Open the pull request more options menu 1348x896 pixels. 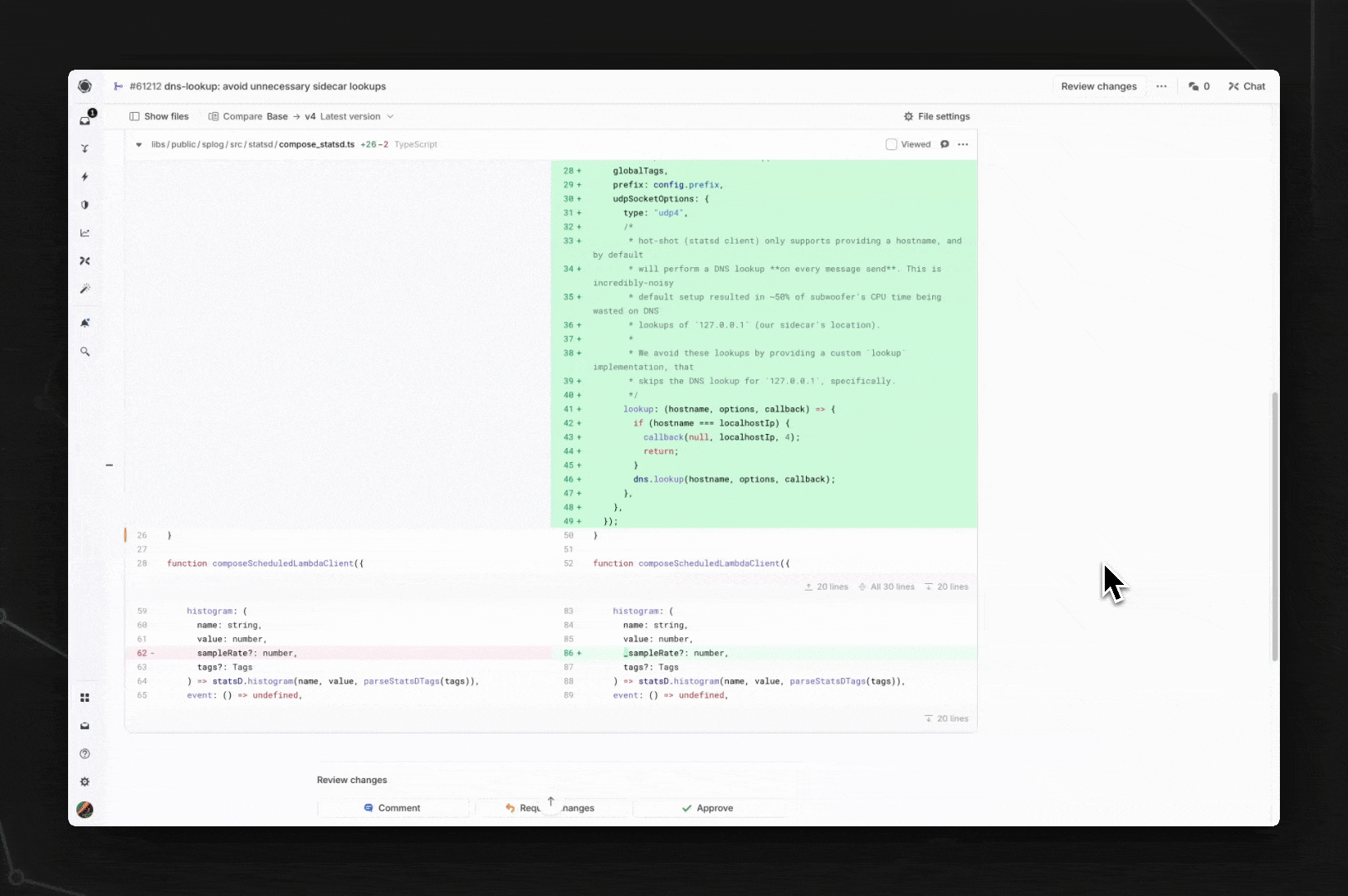[1161, 86]
